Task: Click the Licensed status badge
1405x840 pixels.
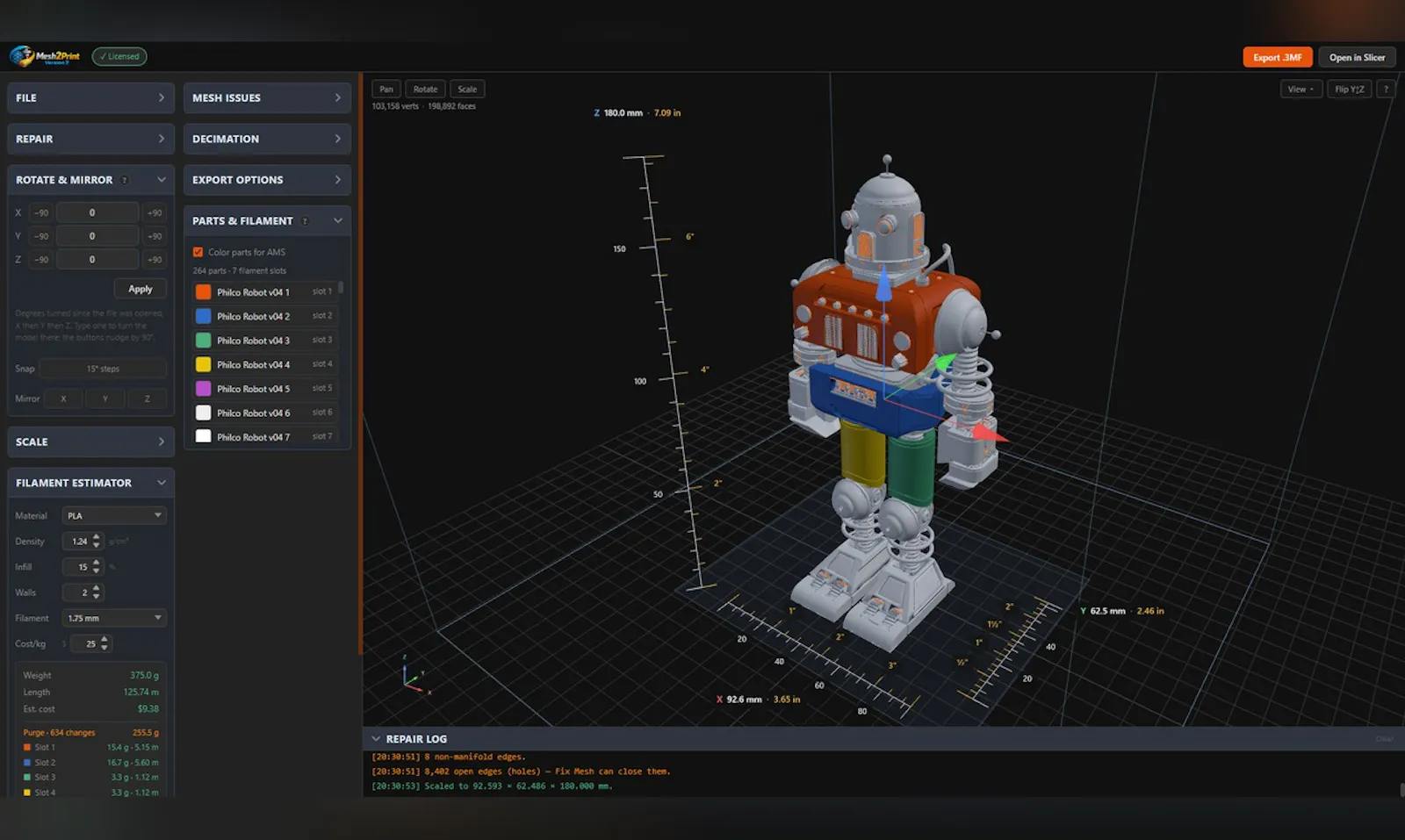Action: (x=119, y=56)
